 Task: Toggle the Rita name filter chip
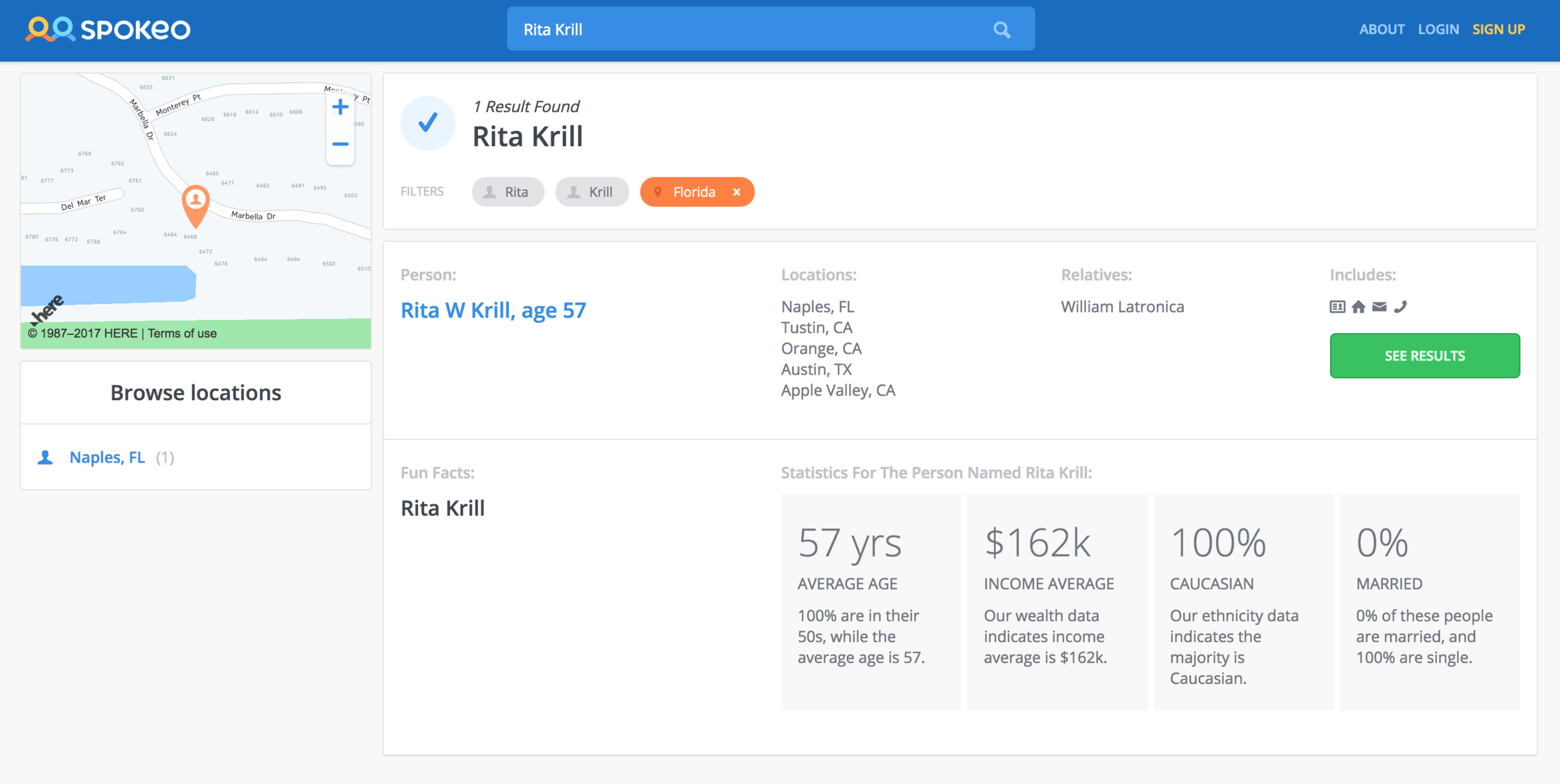coord(508,192)
